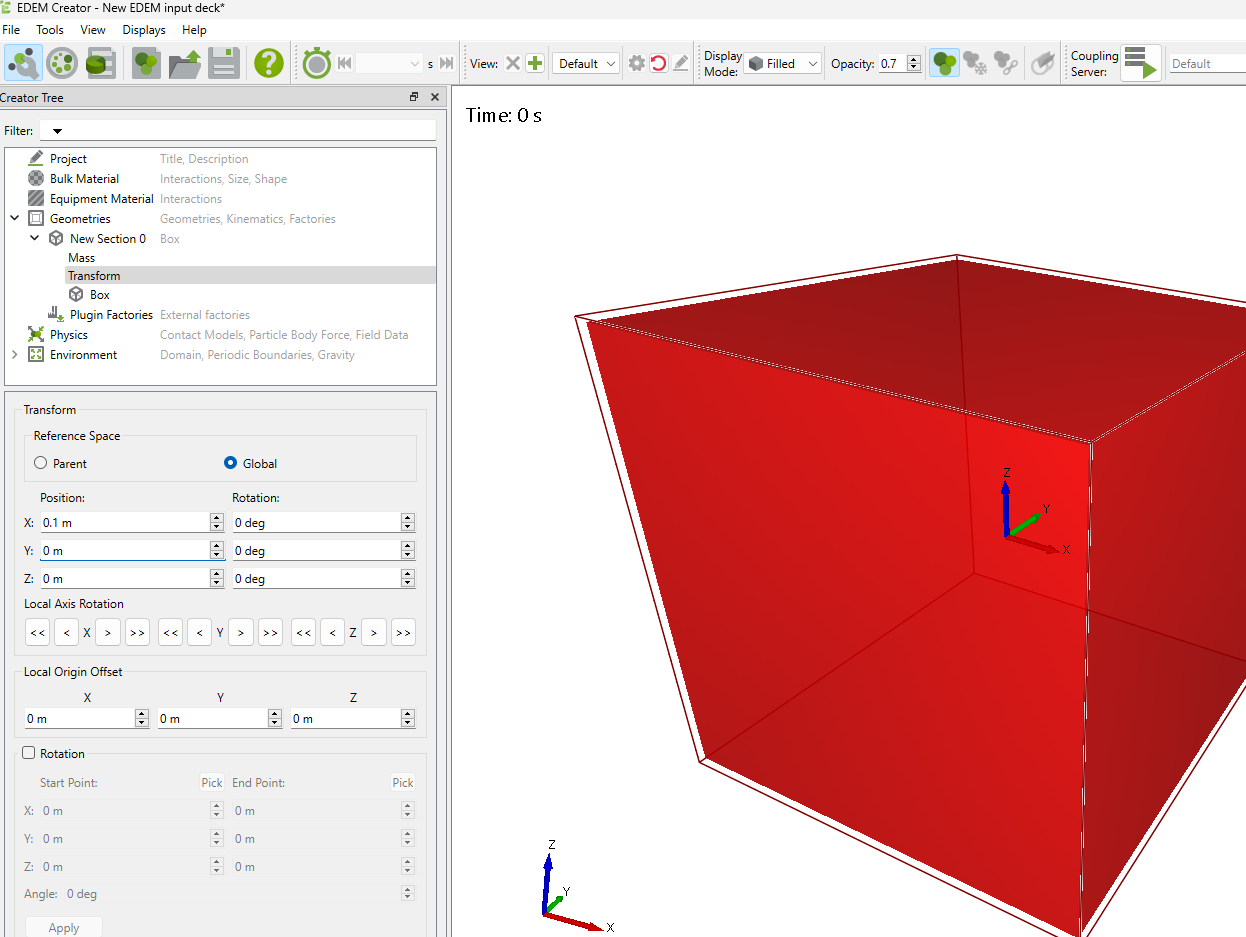
Task: Open the Displays menu
Action: (144, 30)
